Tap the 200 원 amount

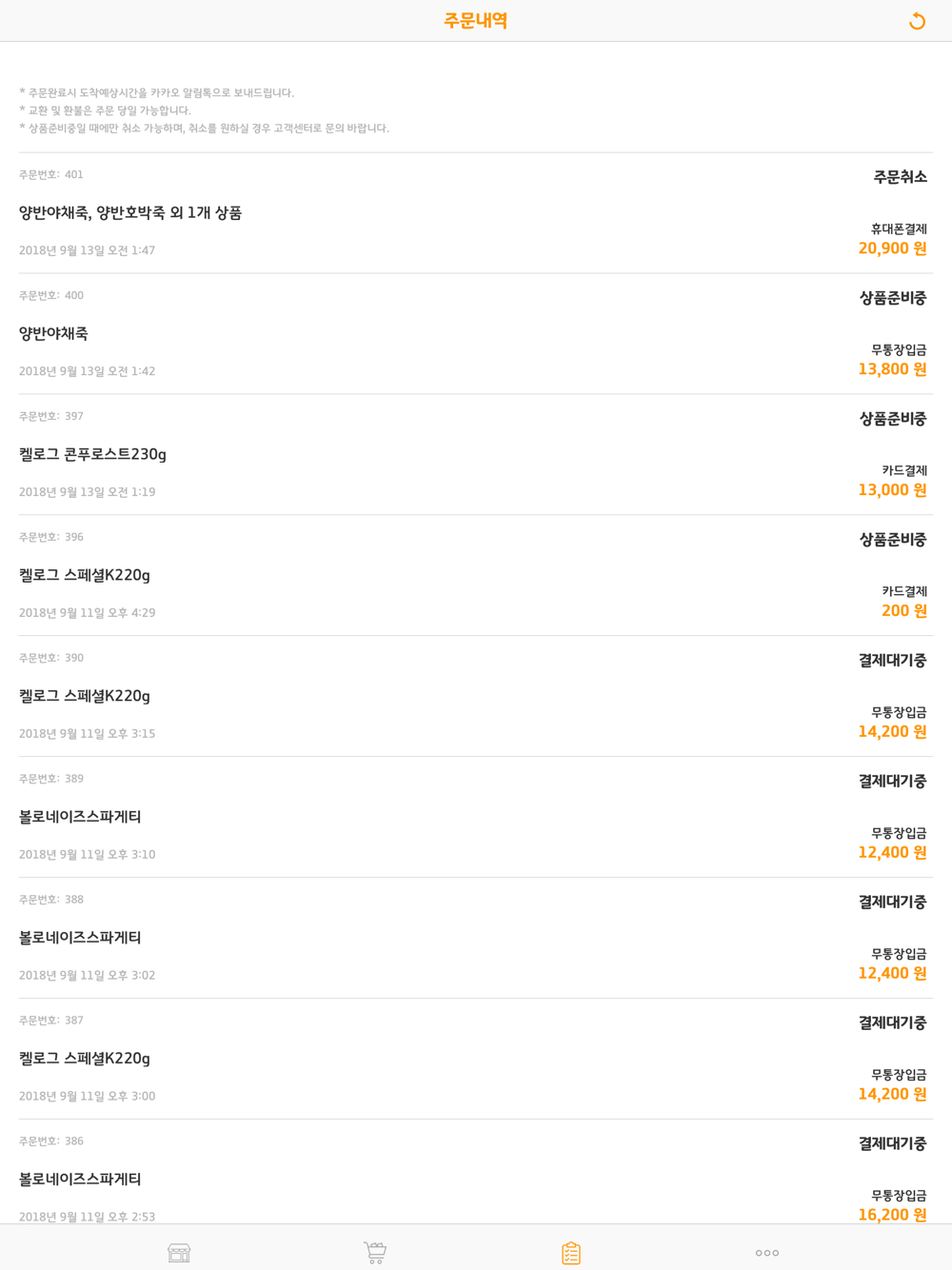(x=903, y=611)
